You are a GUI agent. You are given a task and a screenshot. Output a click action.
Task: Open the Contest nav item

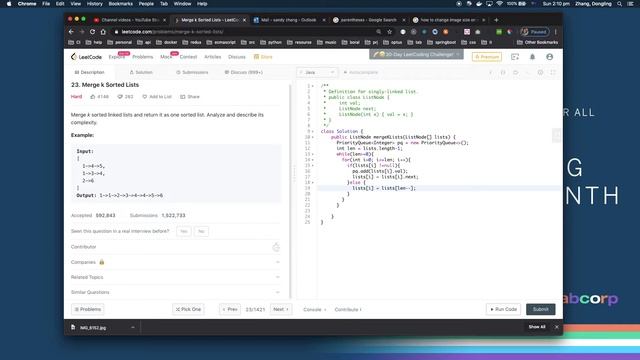click(188, 57)
